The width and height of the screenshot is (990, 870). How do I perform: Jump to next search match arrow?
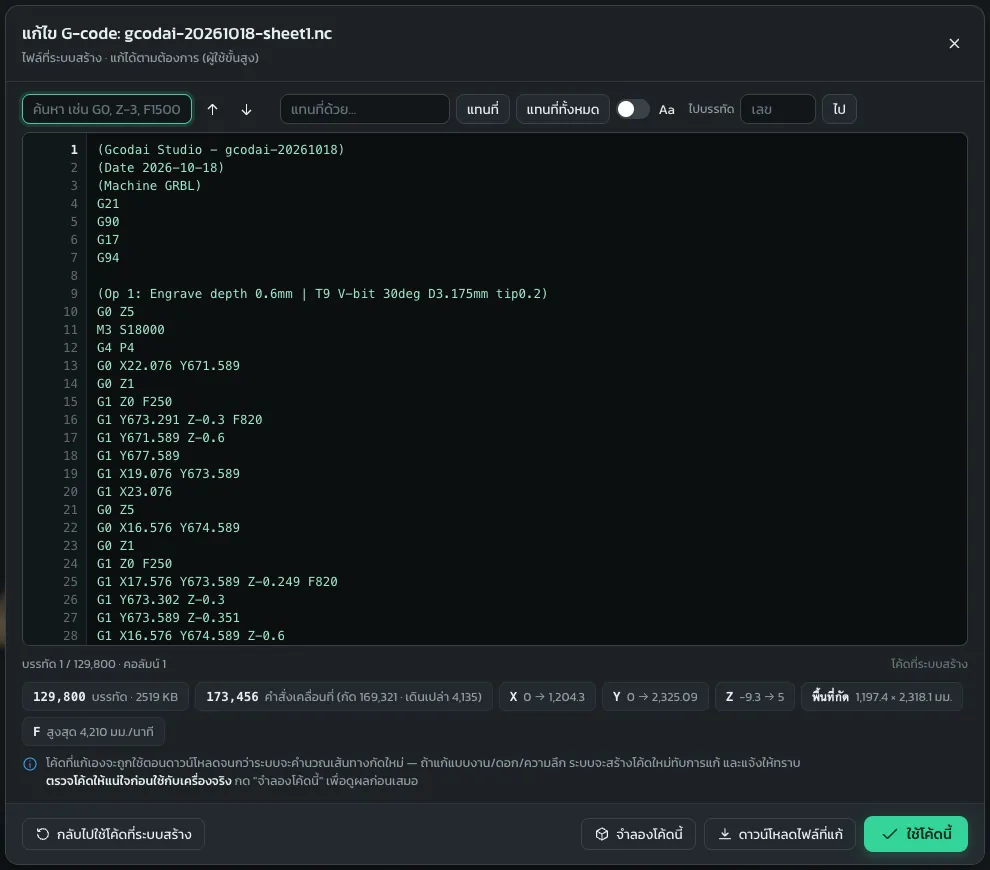246,109
